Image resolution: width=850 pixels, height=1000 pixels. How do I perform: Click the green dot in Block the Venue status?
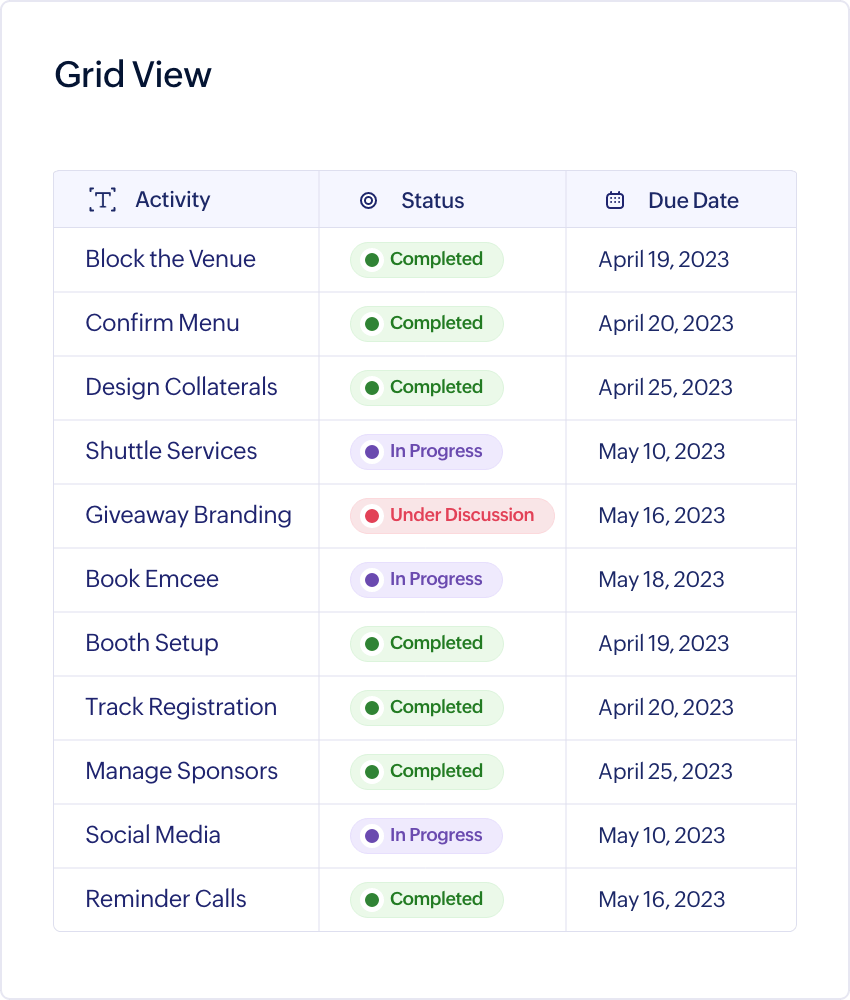pos(372,260)
